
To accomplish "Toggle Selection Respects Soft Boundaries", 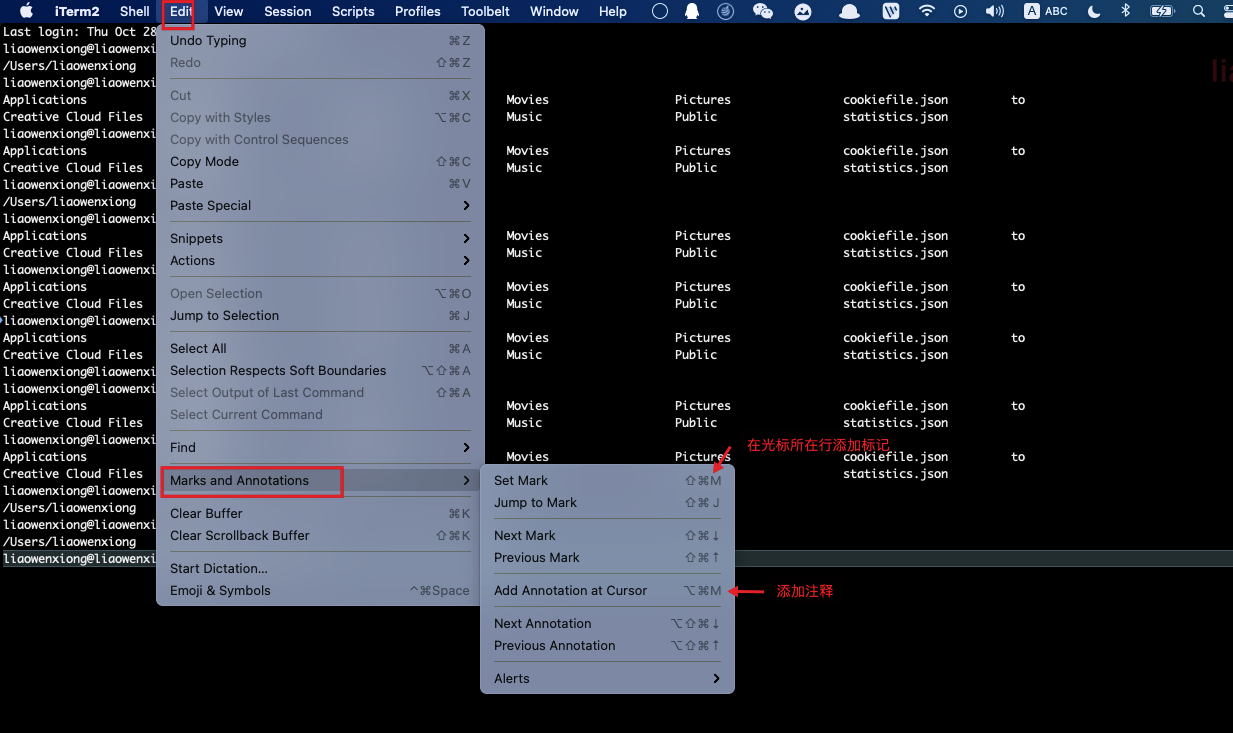I will point(320,371).
